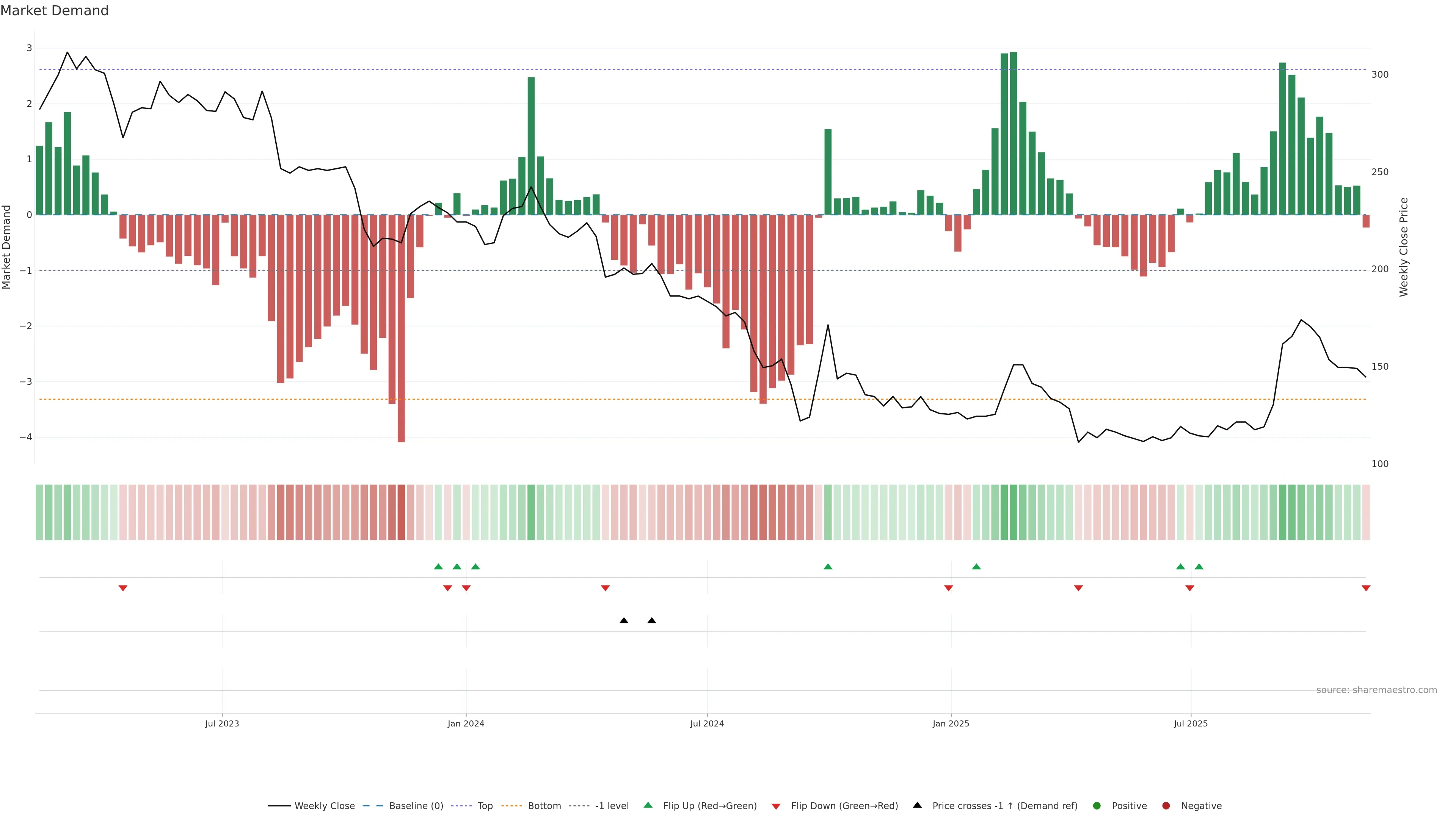This screenshot has height=819, width=1456.
Task: Click the Negative red dot legend icon
Action: [1166, 805]
